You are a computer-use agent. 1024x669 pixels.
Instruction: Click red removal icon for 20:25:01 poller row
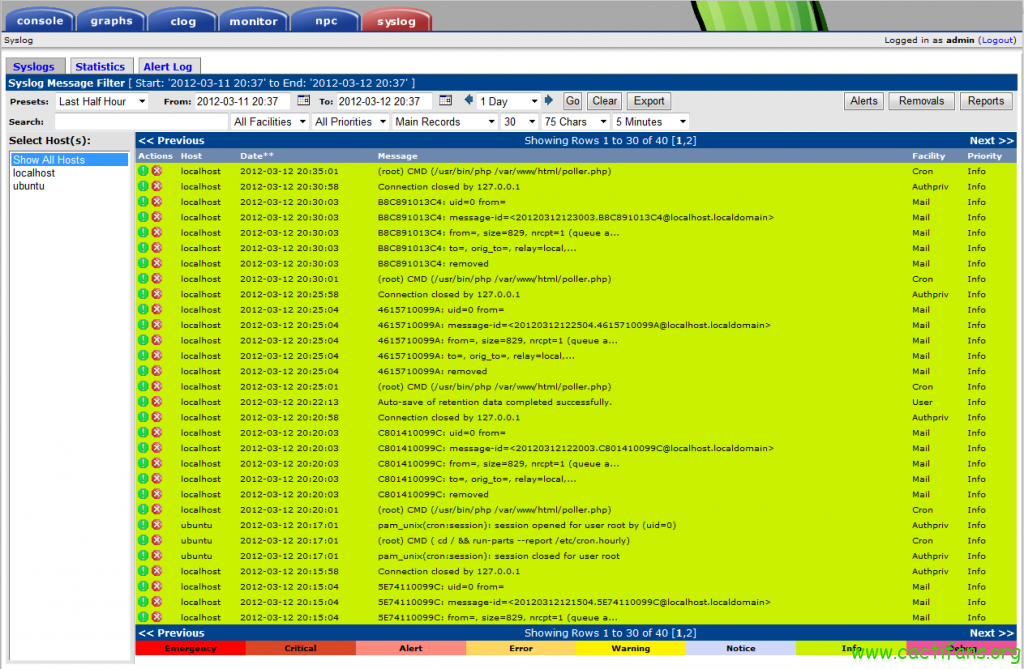157,386
